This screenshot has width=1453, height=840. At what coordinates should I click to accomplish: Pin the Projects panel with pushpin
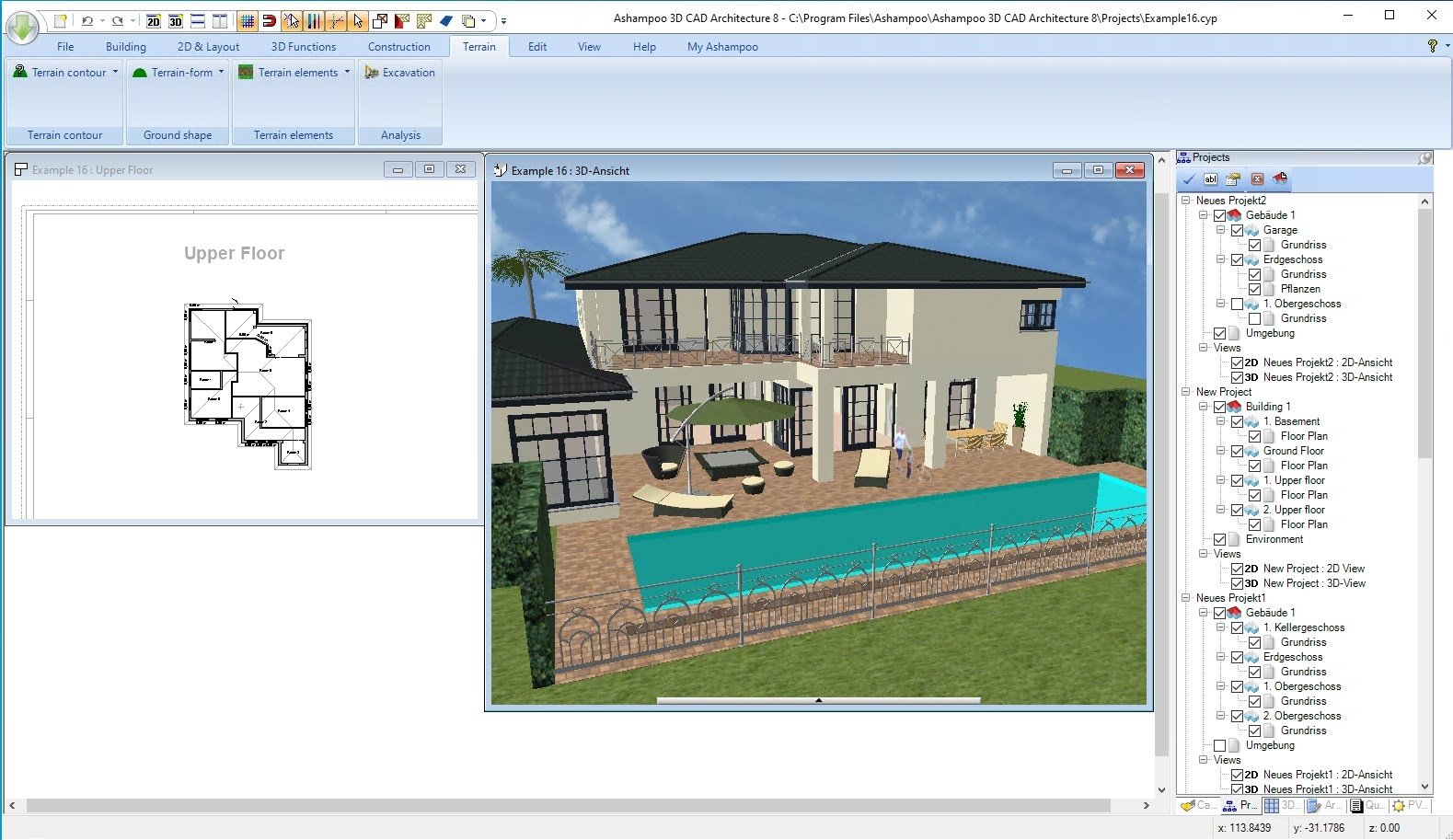1425,157
